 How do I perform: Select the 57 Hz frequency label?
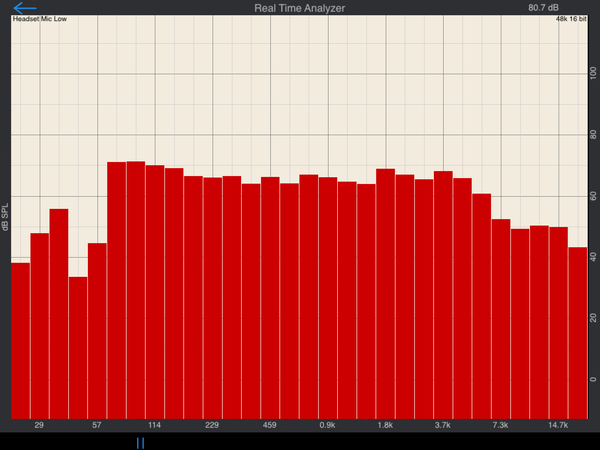tap(97, 425)
